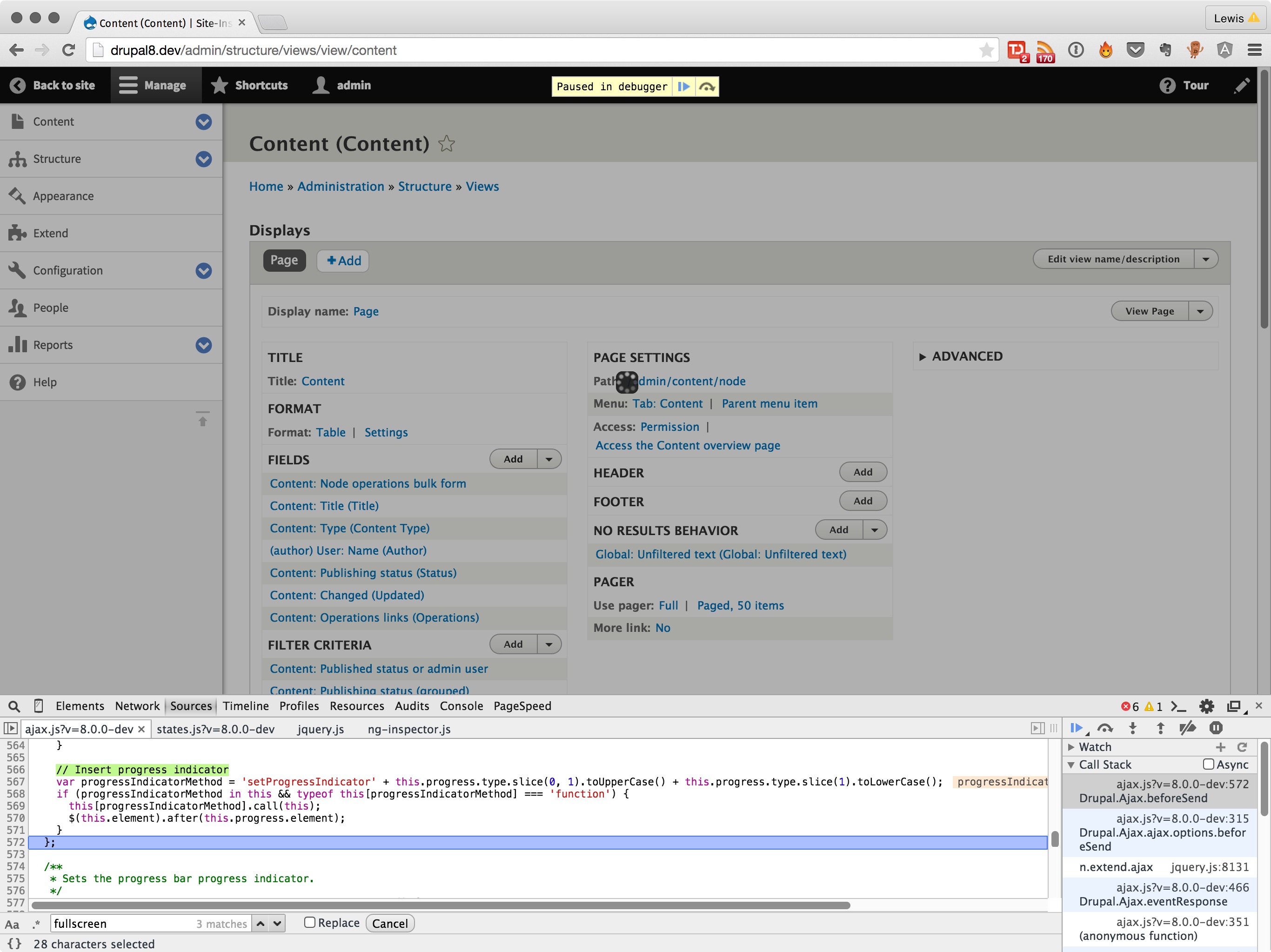Screen dimensions: 1271x952
Task: Refresh the watch expressions
Action: (x=1242, y=747)
